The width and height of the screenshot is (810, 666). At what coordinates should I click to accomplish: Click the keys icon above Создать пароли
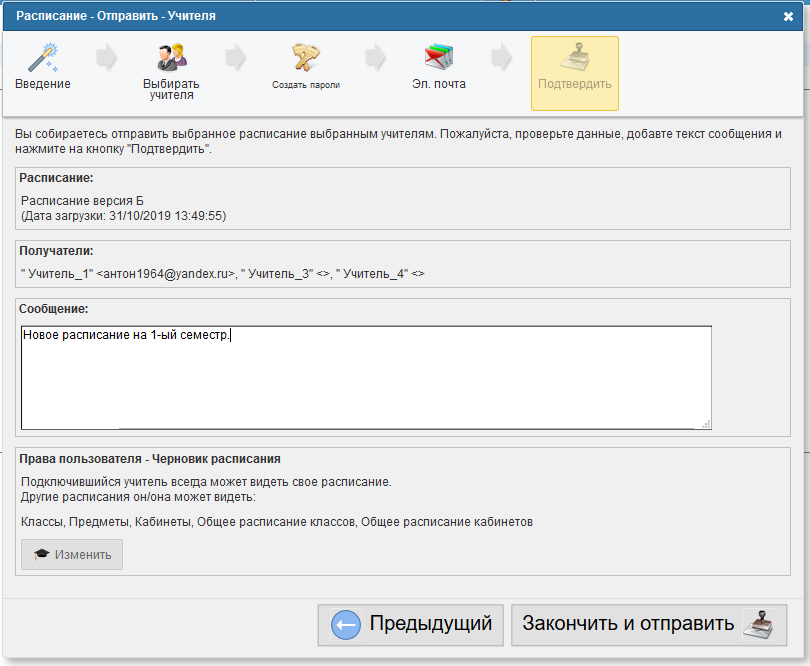point(305,57)
